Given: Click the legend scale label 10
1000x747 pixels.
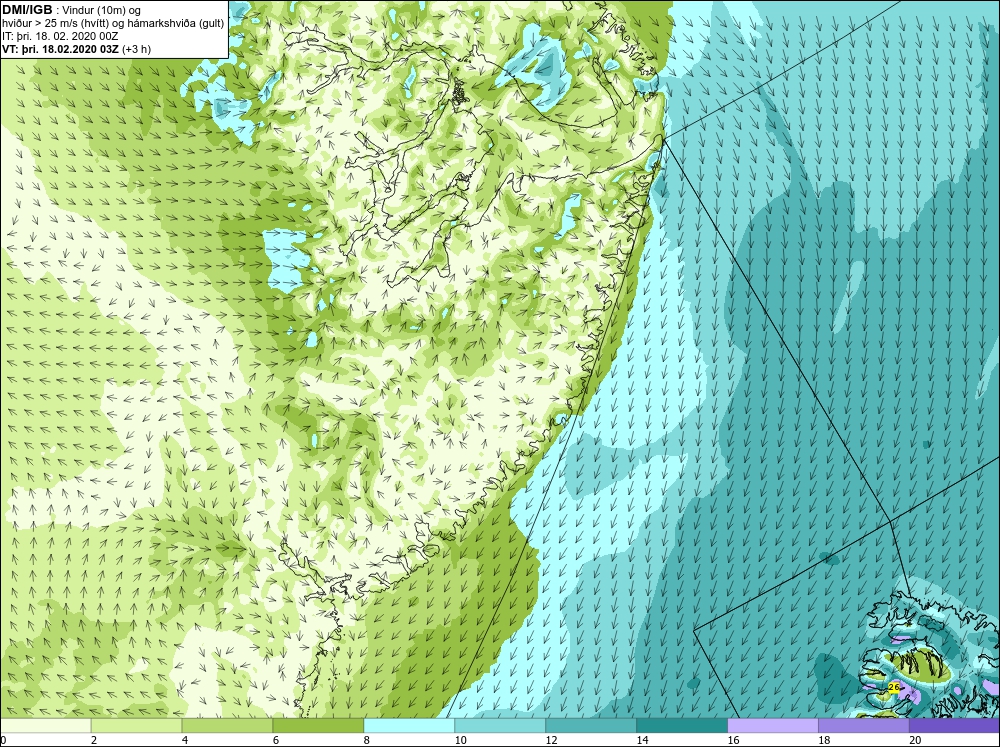Looking at the screenshot, I should [x=460, y=740].
